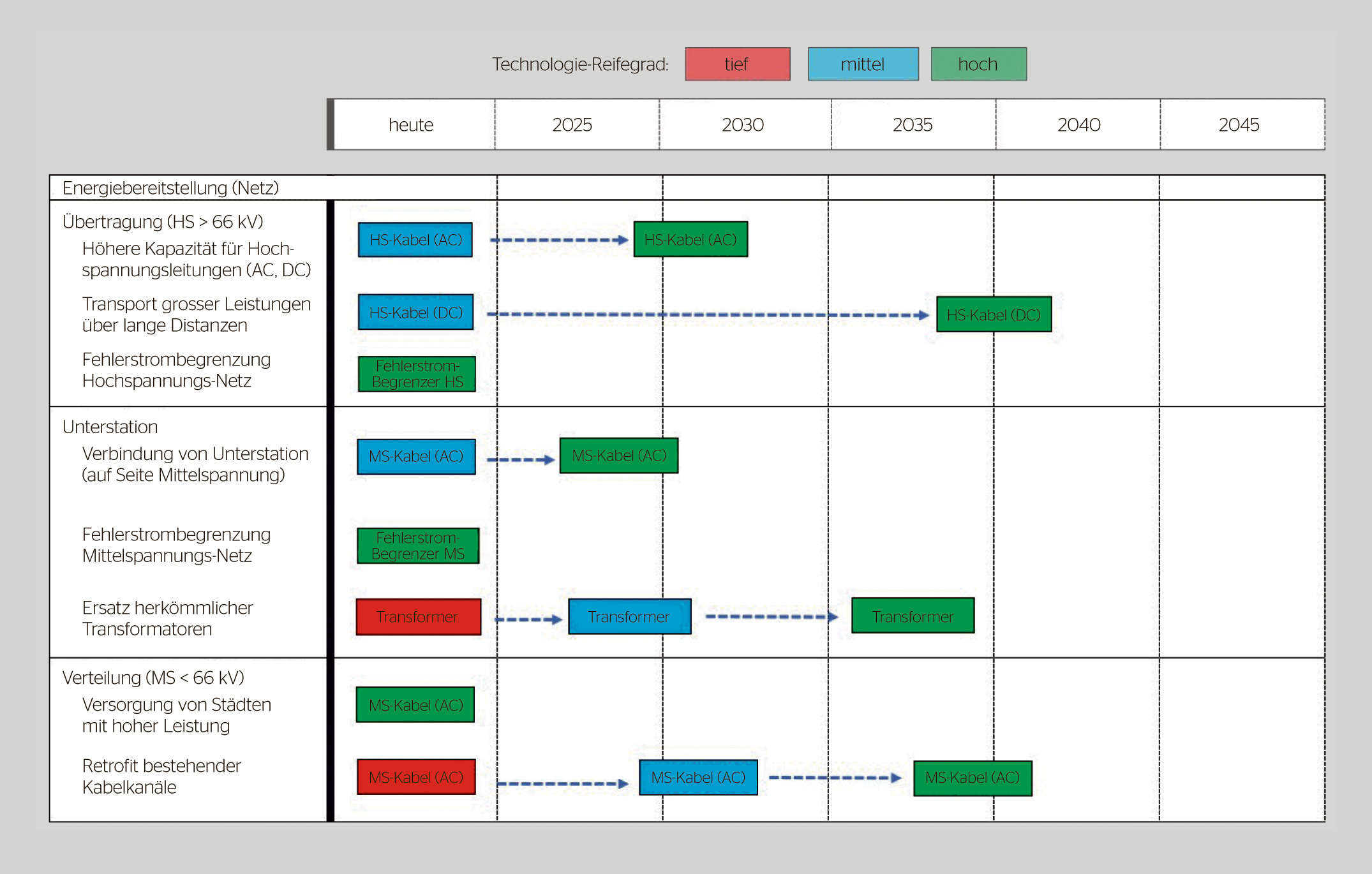The height and width of the screenshot is (874, 1372).
Task: Click the green 'hoch' legend swatch
Action: pos(978,64)
